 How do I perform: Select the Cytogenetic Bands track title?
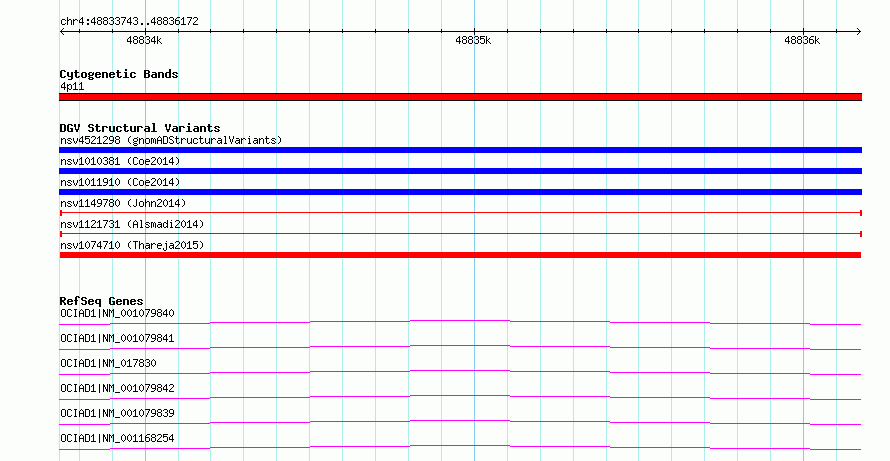(x=119, y=74)
